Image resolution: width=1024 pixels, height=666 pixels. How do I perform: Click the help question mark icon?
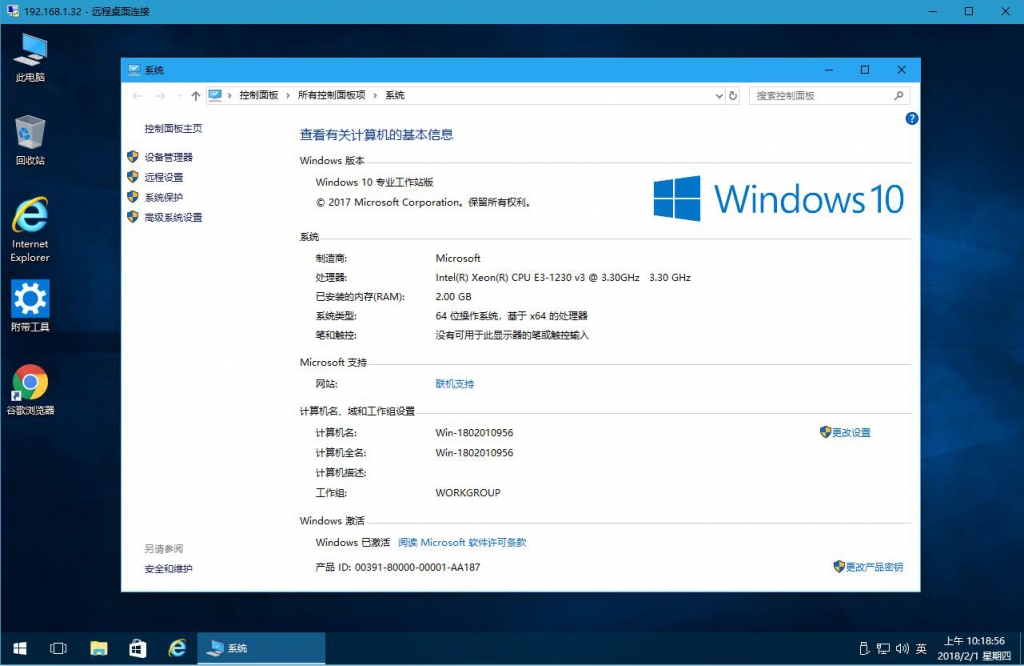[x=912, y=118]
